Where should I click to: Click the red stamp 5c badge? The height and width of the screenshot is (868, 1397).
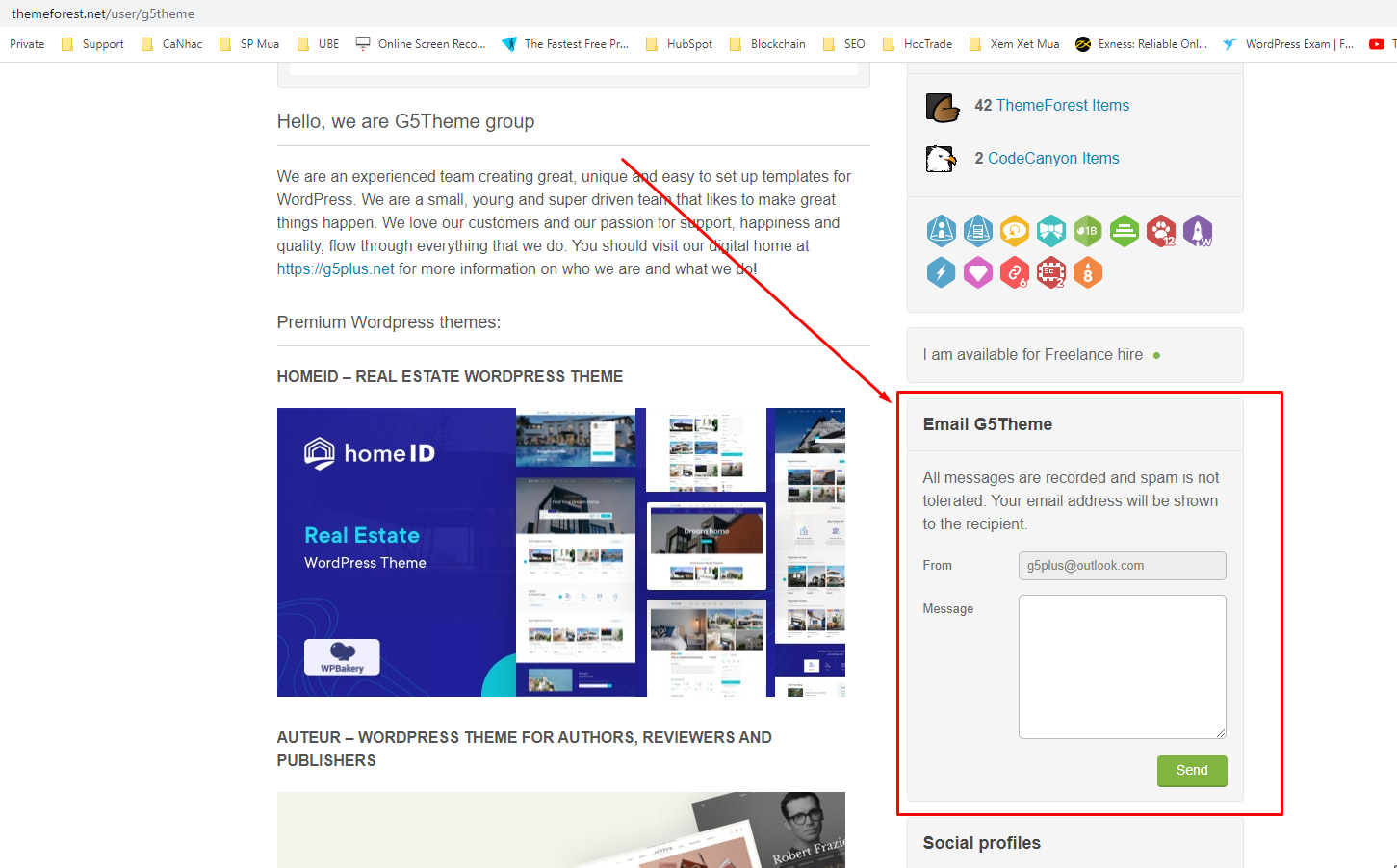coord(1051,272)
